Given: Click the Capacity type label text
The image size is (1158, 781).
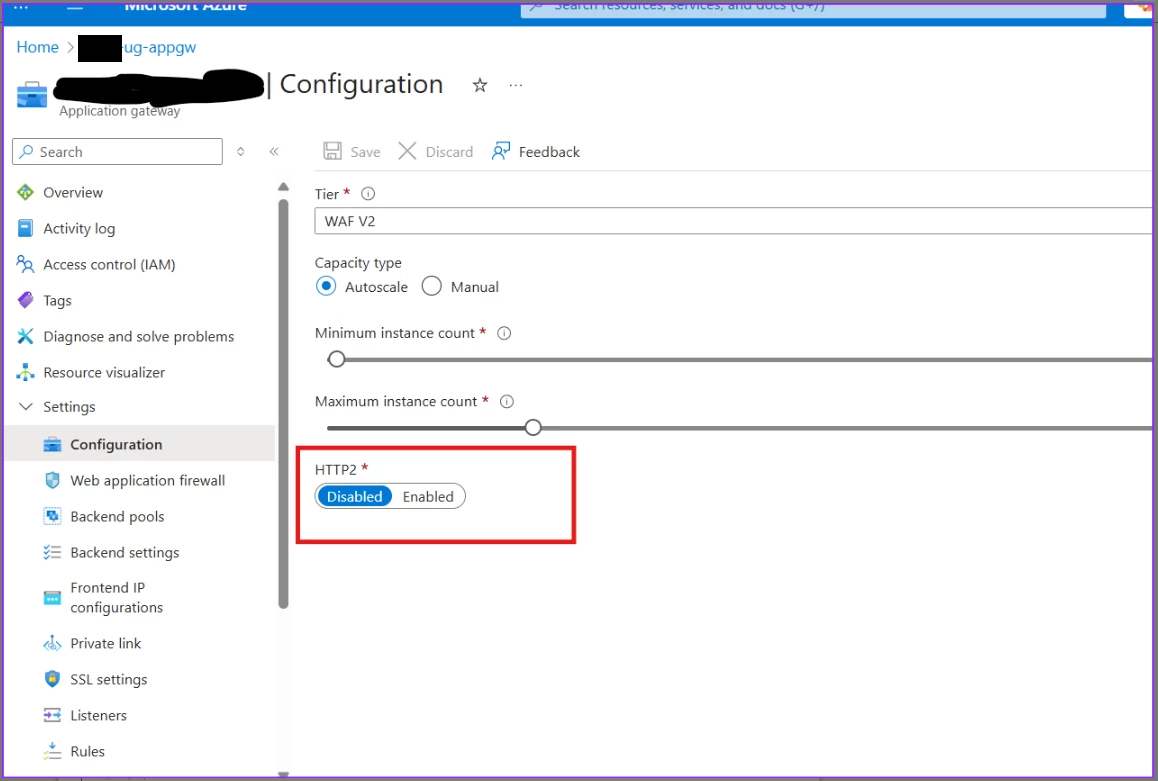Looking at the screenshot, I should 358,264.
